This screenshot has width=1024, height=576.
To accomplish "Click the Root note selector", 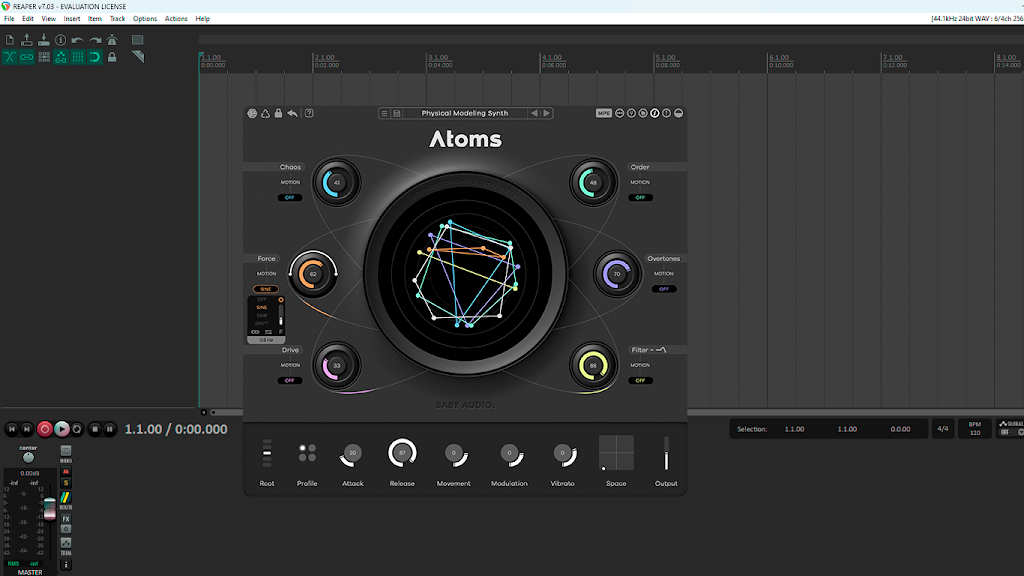I will [266, 453].
